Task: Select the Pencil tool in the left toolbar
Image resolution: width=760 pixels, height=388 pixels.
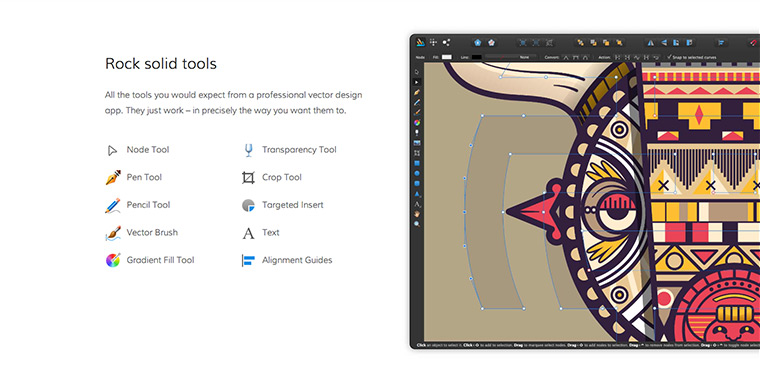Action: click(x=417, y=102)
